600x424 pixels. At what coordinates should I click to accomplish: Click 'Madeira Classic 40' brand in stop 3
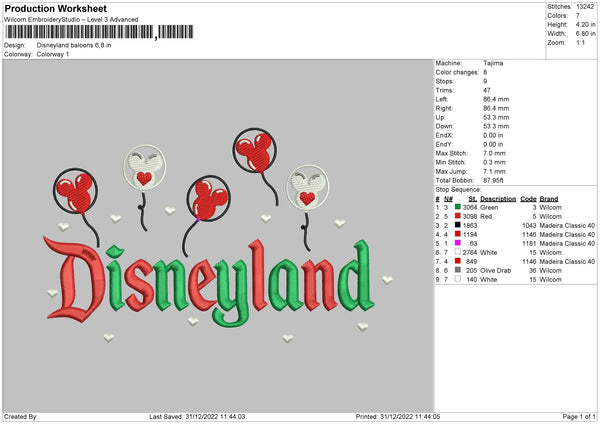click(x=567, y=225)
